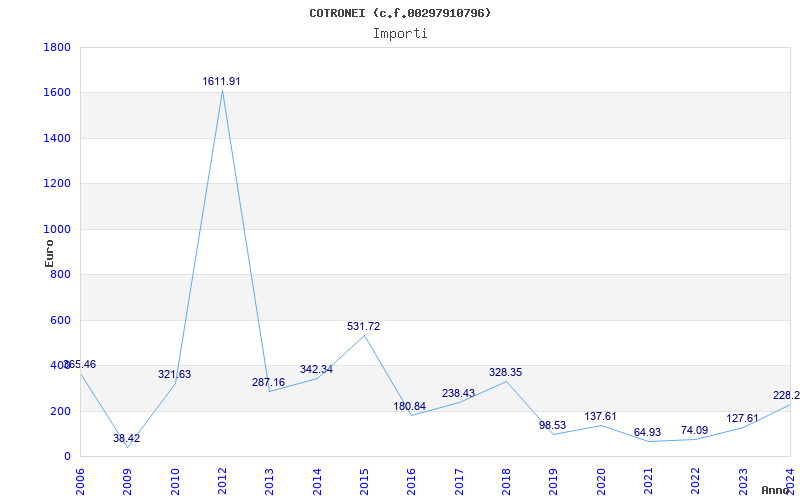Click the 328.35 data label
Viewport: 800px width, 500px height.
pyautogui.click(x=506, y=372)
